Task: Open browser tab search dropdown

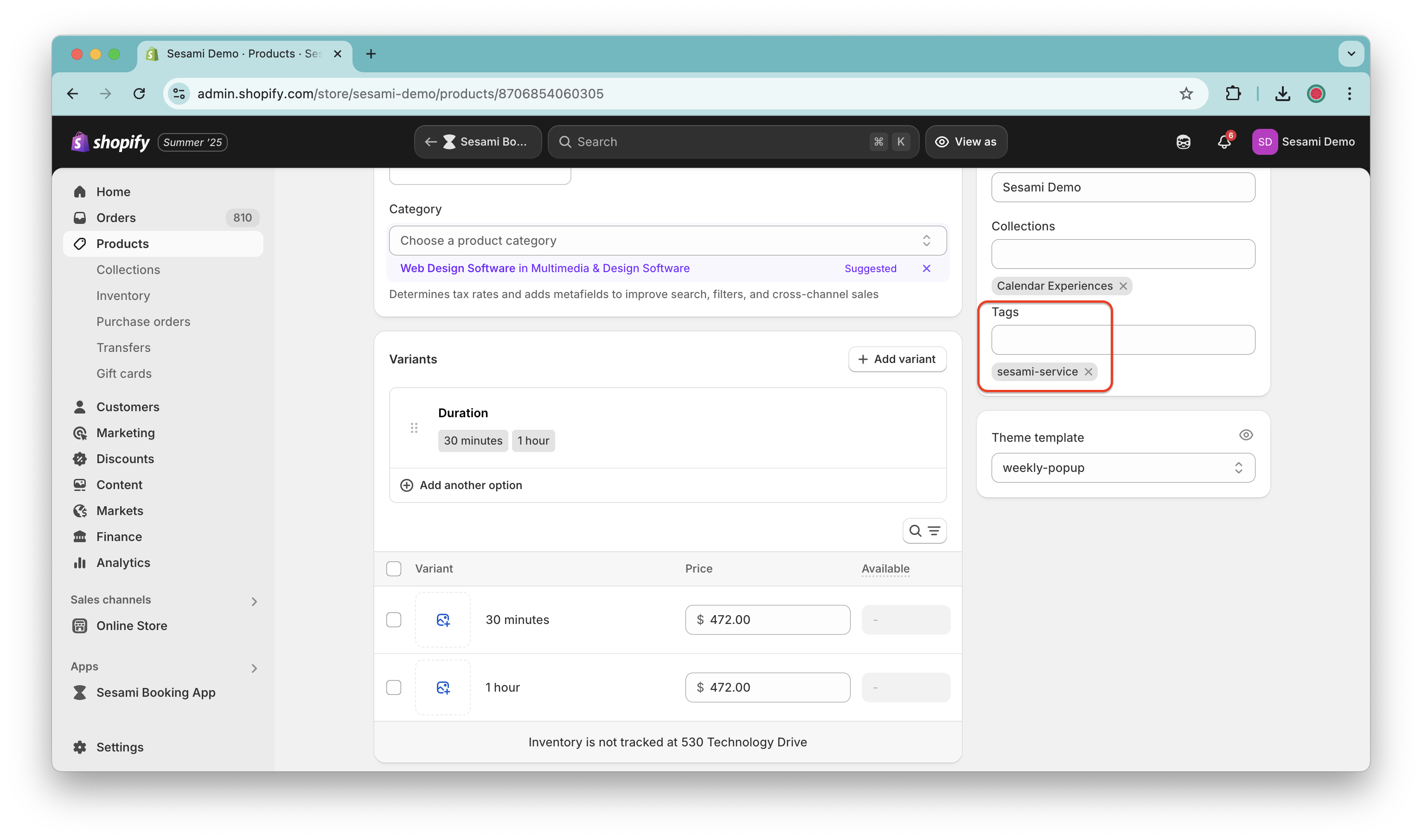Action: pos(1350,54)
